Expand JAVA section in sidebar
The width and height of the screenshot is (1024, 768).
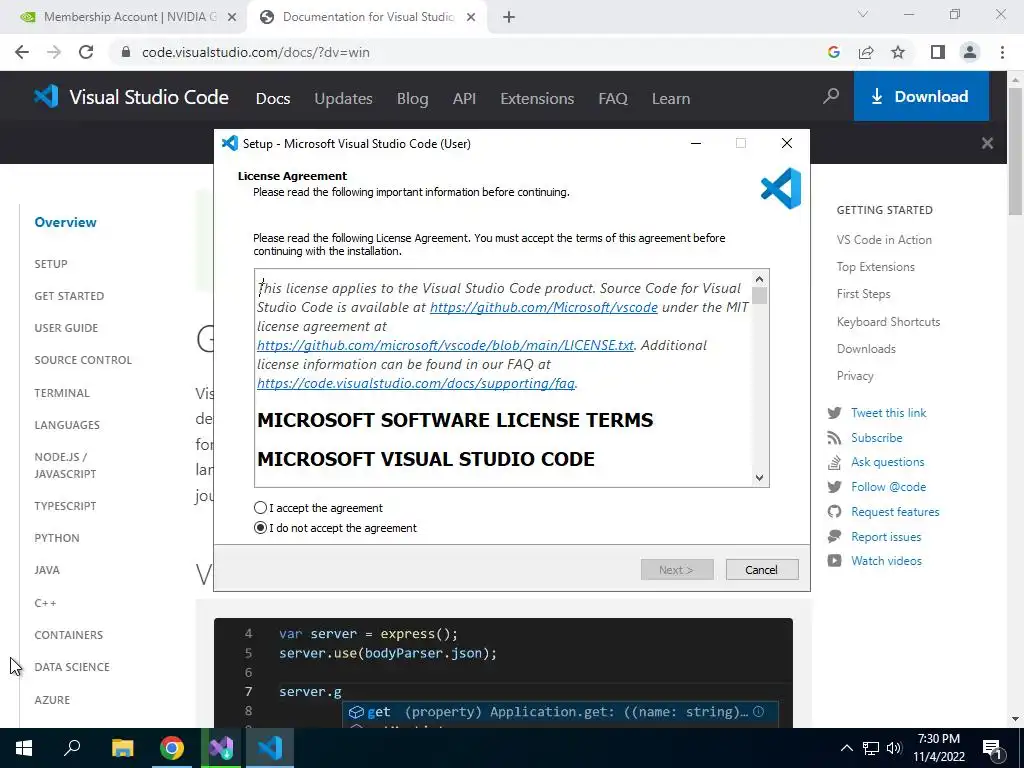point(47,569)
